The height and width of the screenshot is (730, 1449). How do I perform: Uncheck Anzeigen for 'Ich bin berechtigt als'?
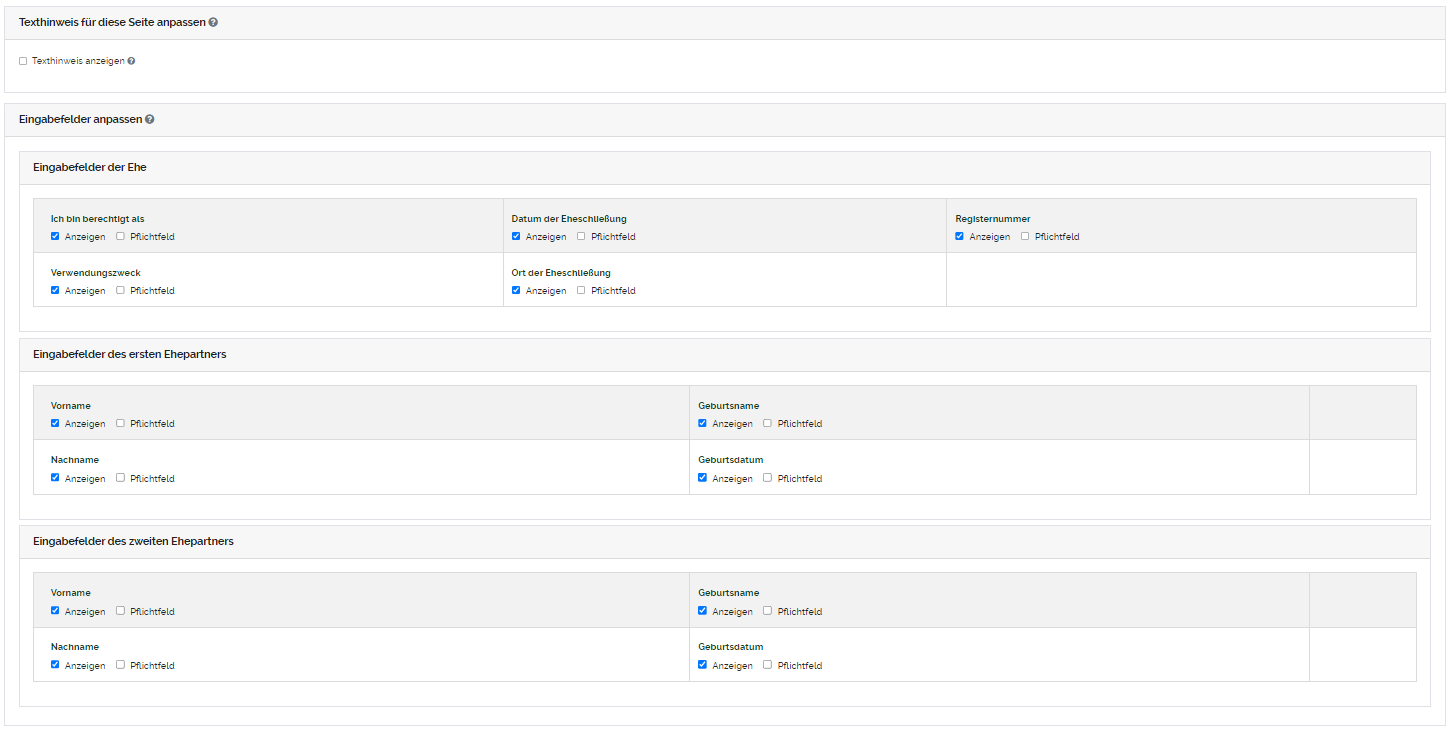pos(55,236)
